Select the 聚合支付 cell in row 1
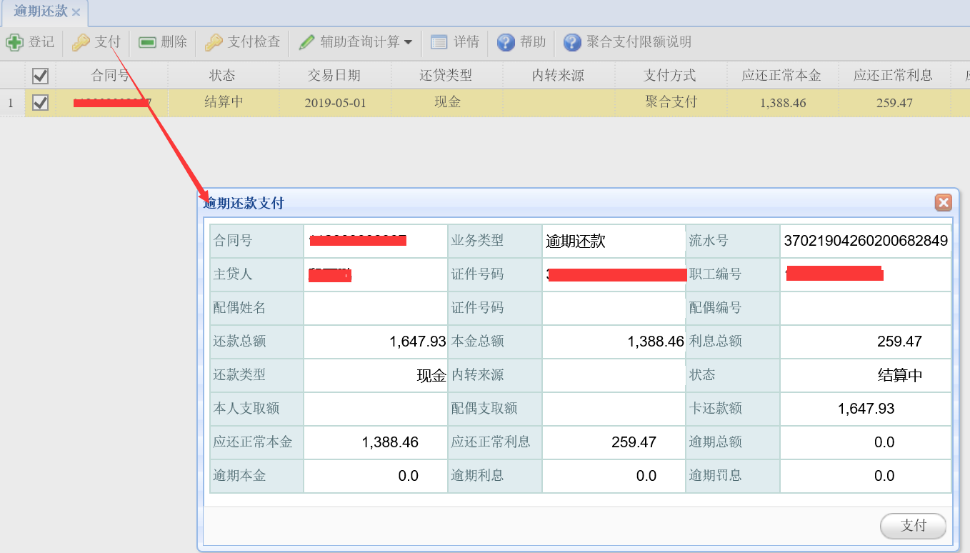 click(x=670, y=102)
